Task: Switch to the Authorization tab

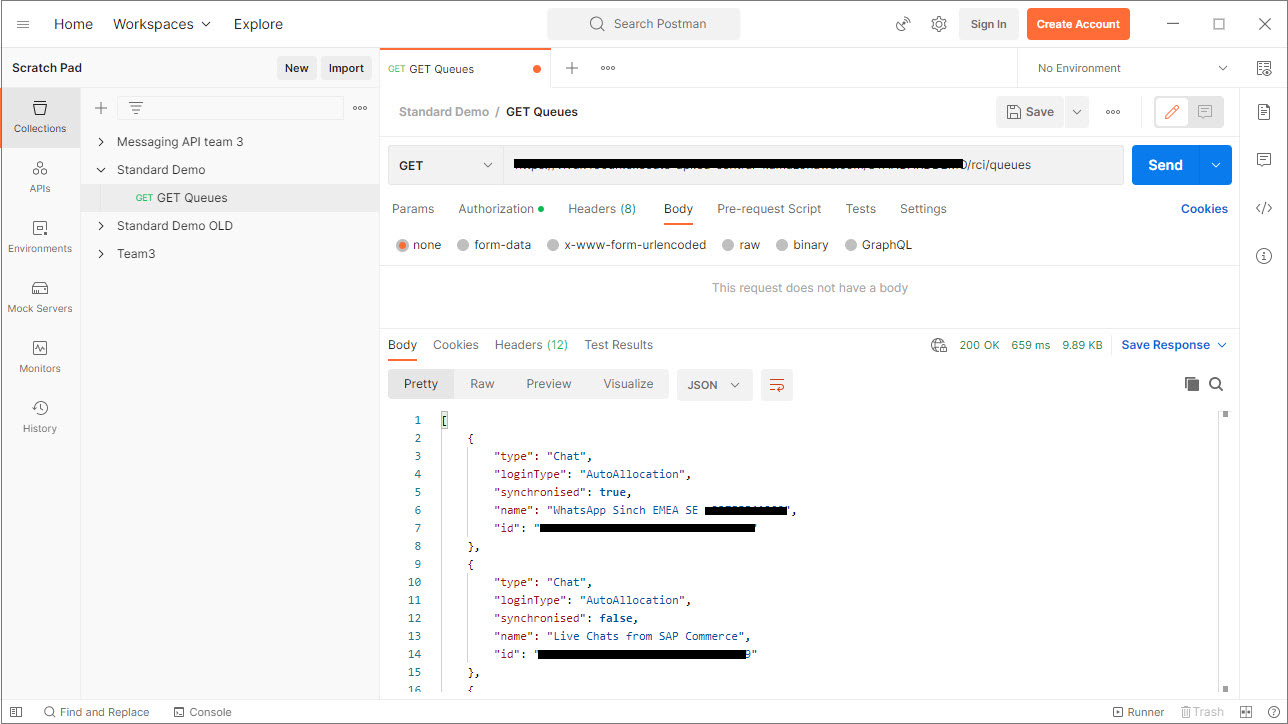Action: (501, 209)
